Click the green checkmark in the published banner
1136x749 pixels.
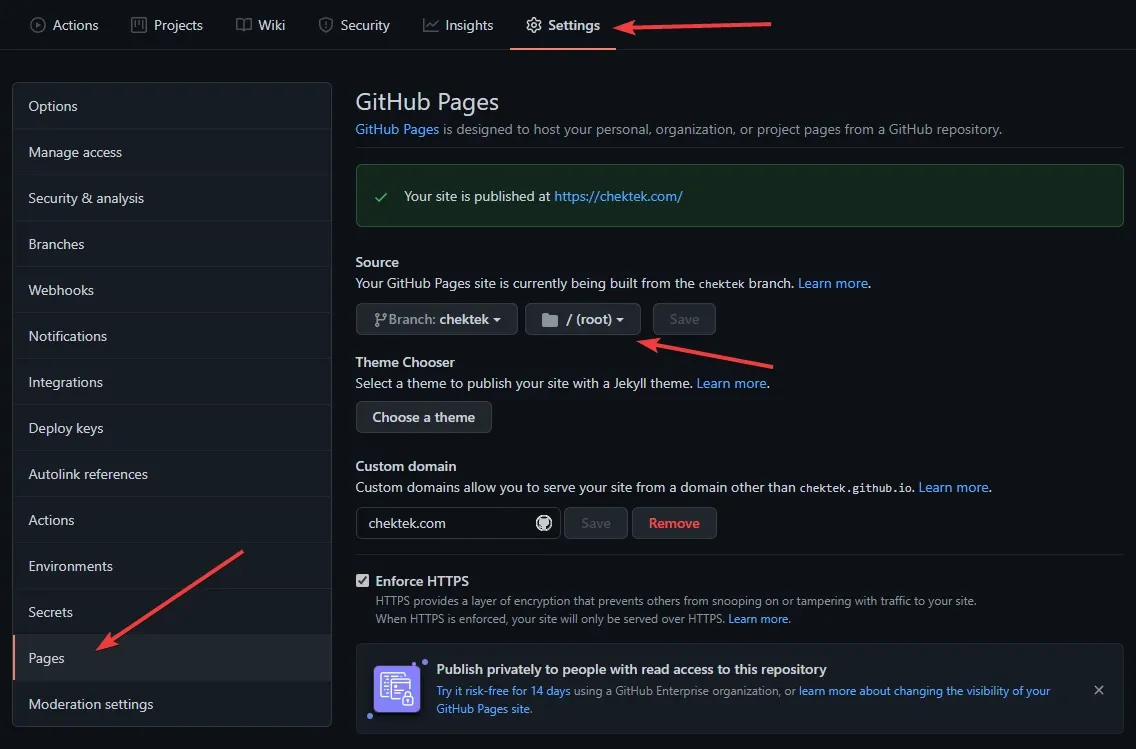pyautogui.click(x=381, y=196)
